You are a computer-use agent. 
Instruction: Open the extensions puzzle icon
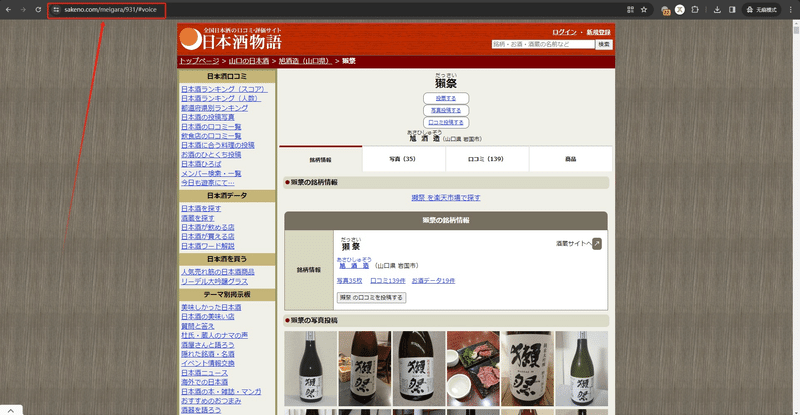point(695,10)
